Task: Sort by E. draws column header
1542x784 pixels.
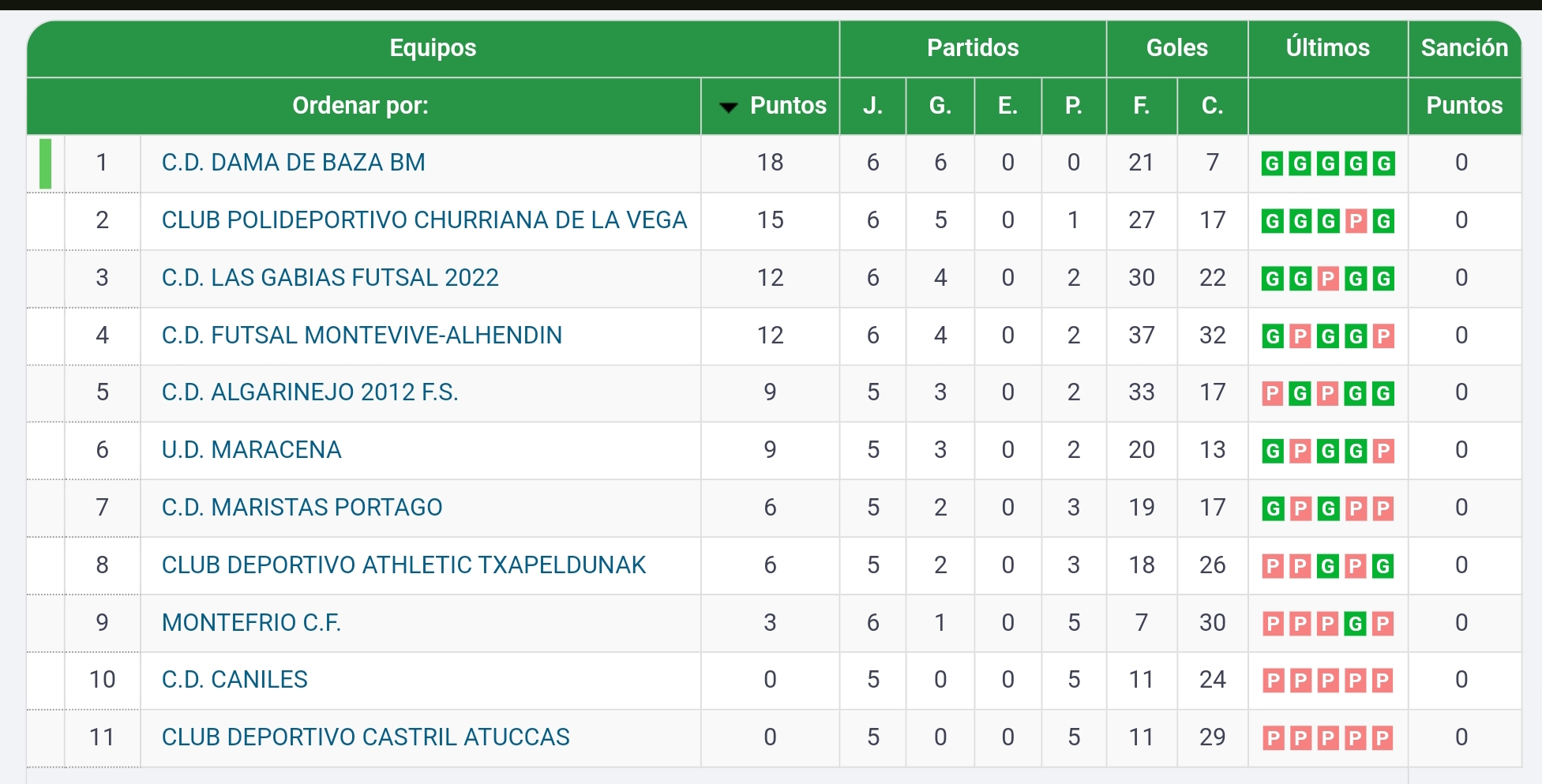Action: point(1007,106)
